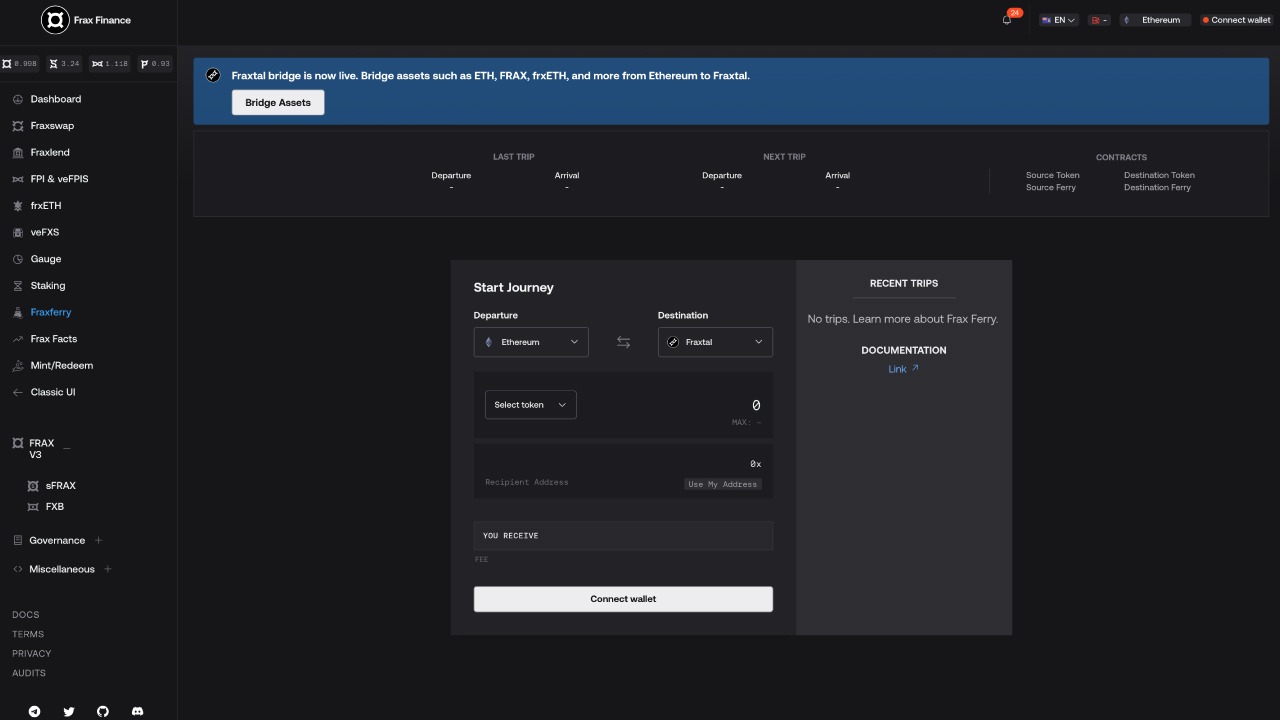Switch to Classic UI
Screen dimensions: 1280x720
click(x=52, y=392)
